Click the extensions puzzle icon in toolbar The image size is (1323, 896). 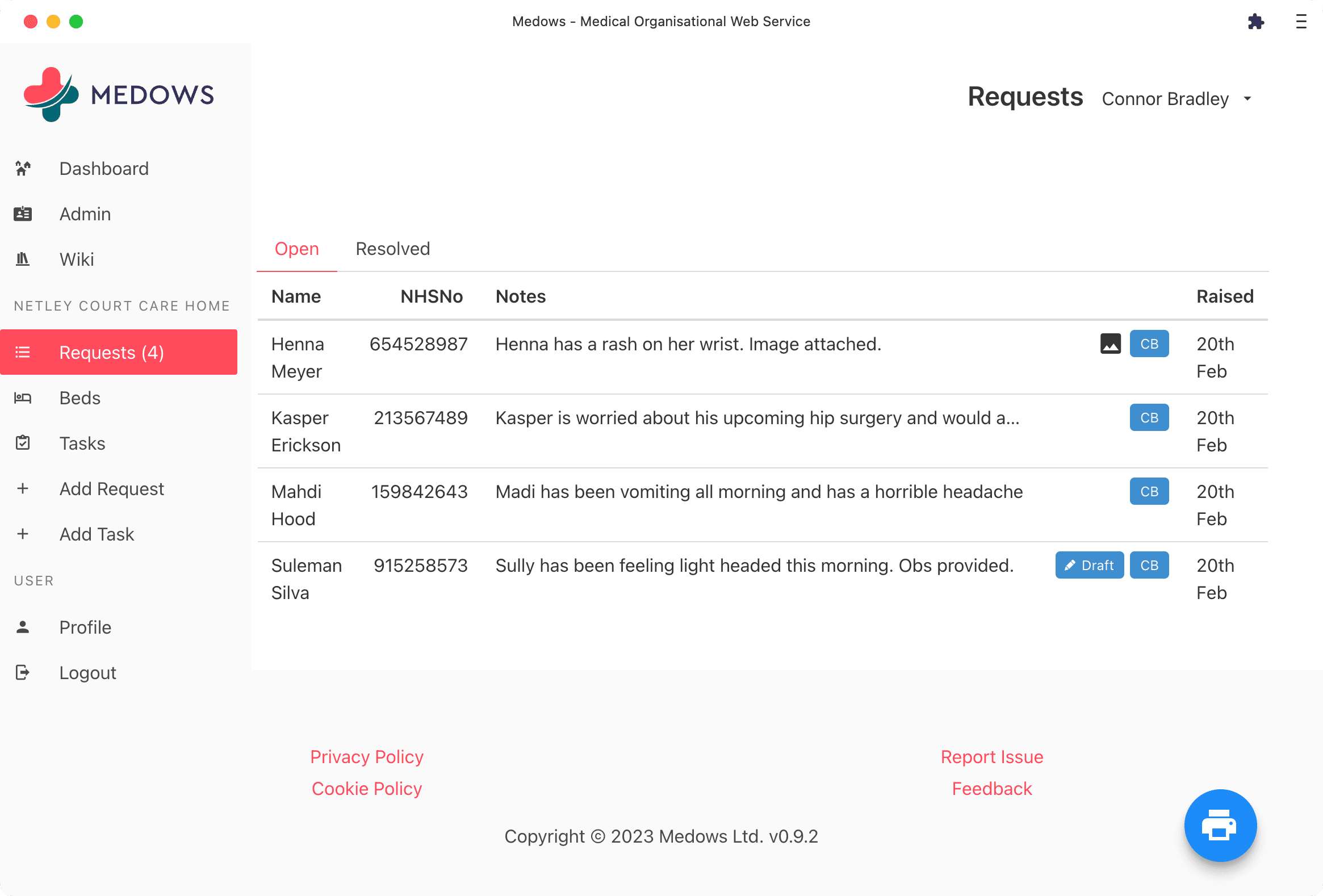tap(1256, 21)
